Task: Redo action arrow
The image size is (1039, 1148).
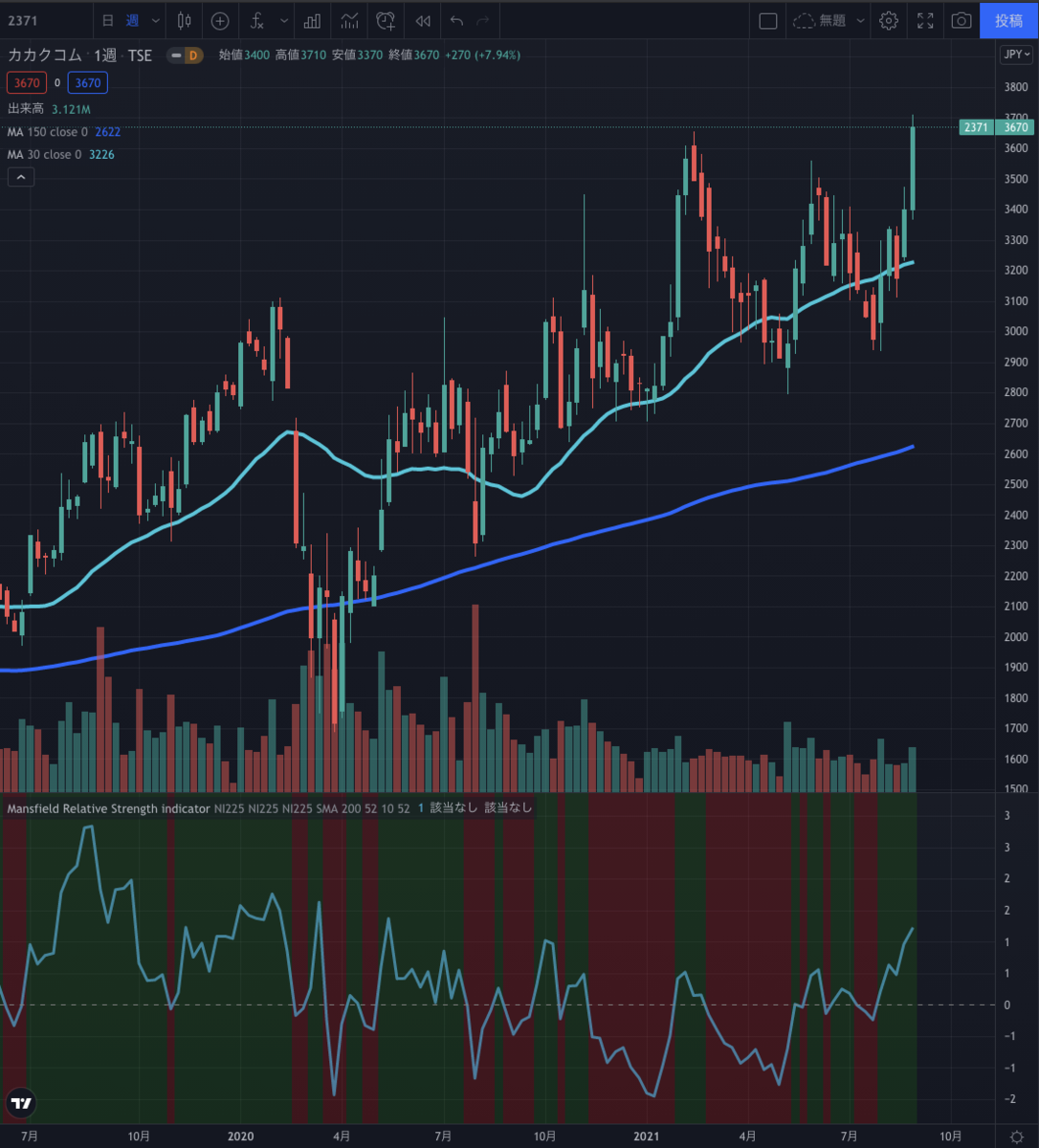Action: coord(483,20)
